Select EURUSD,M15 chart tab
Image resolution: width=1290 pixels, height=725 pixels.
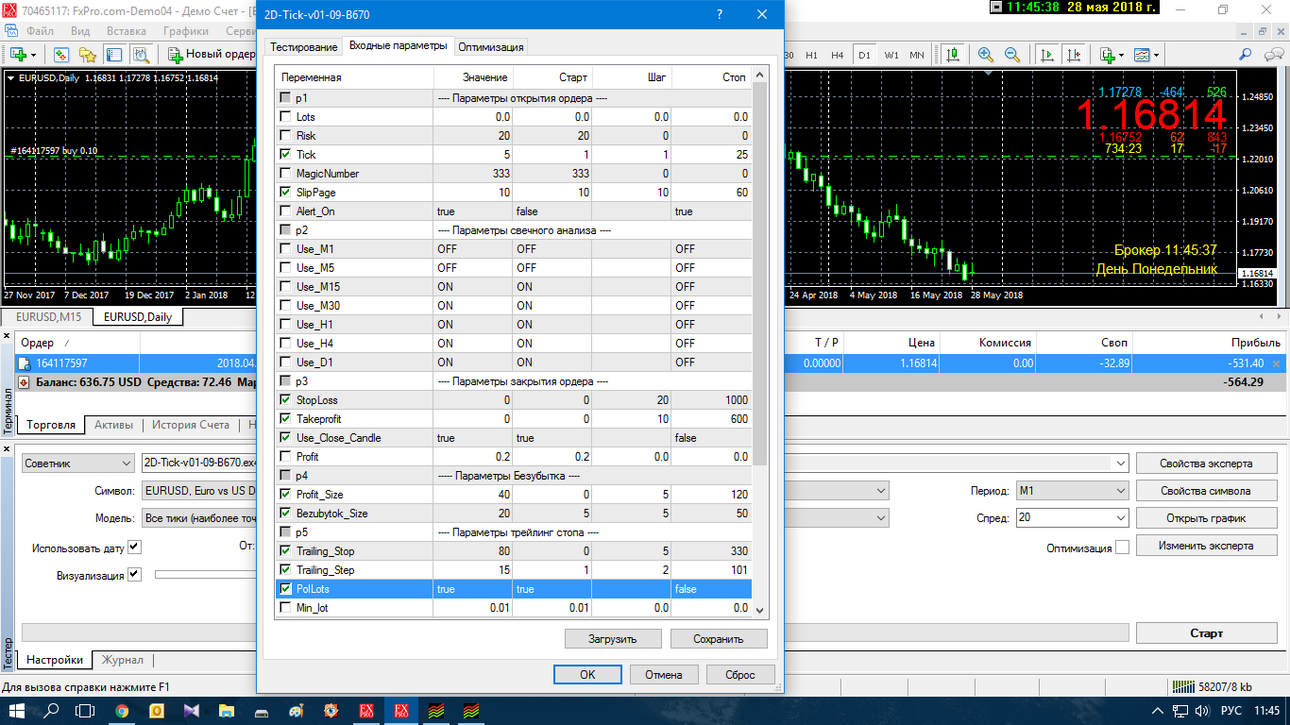pos(49,317)
